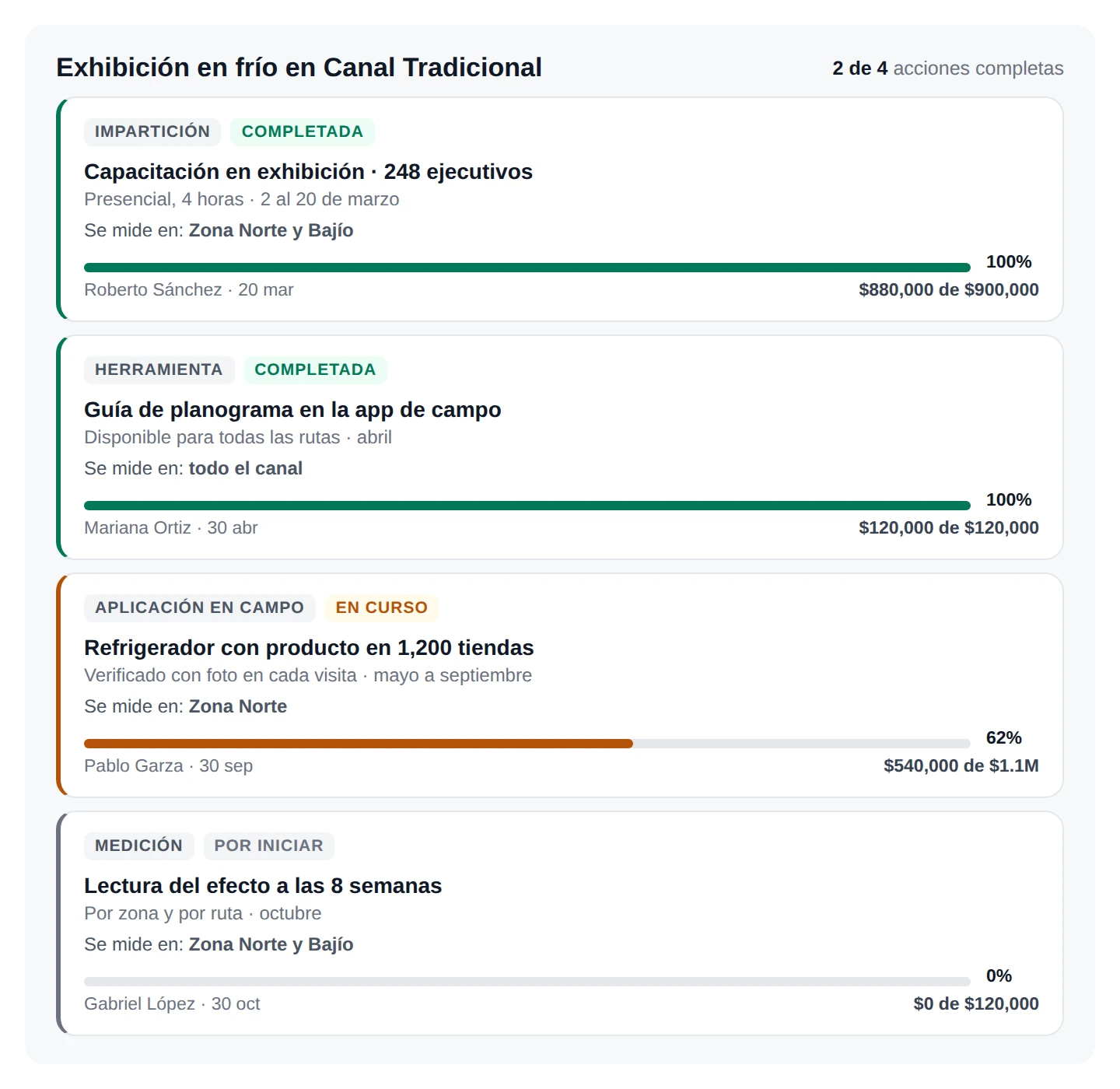
Task: Select the EN CURSO status badge
Action: (x=382, y=608)
